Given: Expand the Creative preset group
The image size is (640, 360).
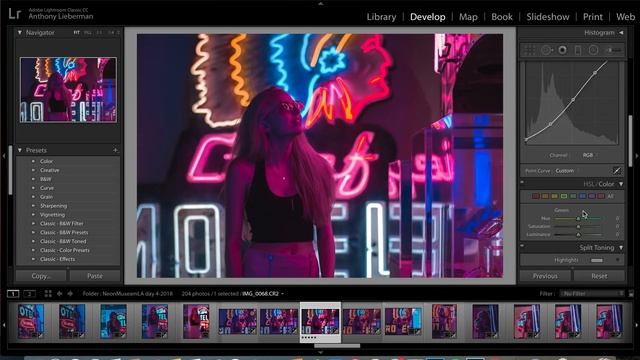Looking at the screenshot, I should pyautogui.click(x=33, y=170).
